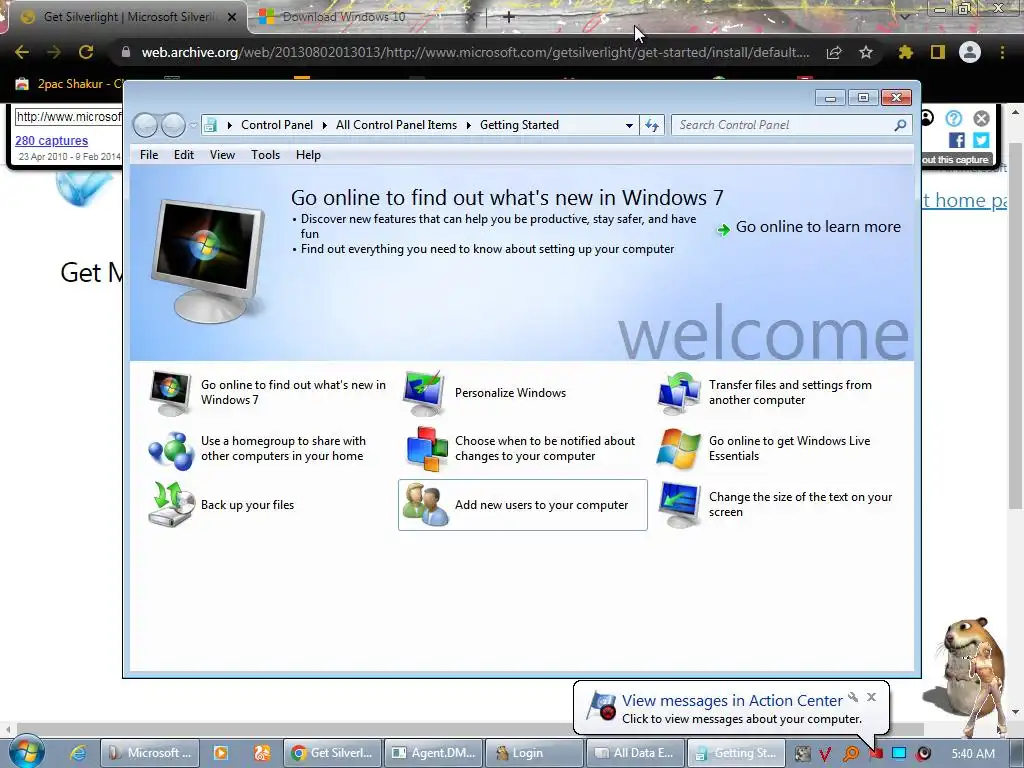1024x768 pixels.
Task: Open the Back up your files icon
Action: (x=171, y=505)
